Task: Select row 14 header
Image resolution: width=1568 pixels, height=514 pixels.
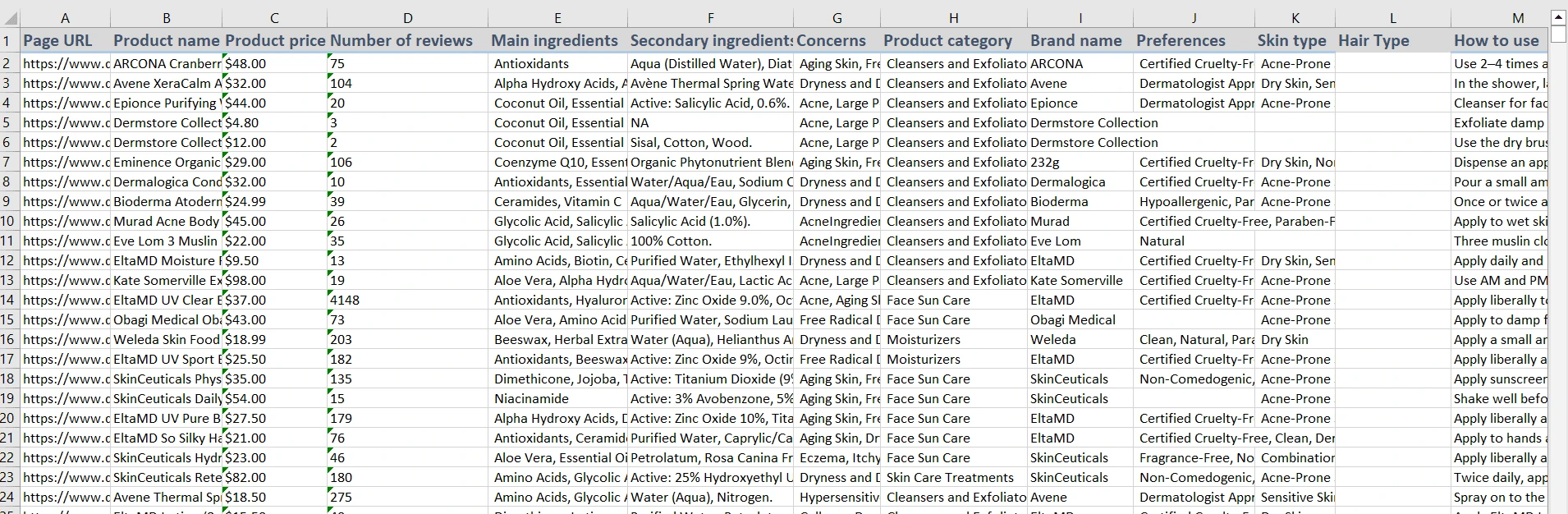Action: 9,300
